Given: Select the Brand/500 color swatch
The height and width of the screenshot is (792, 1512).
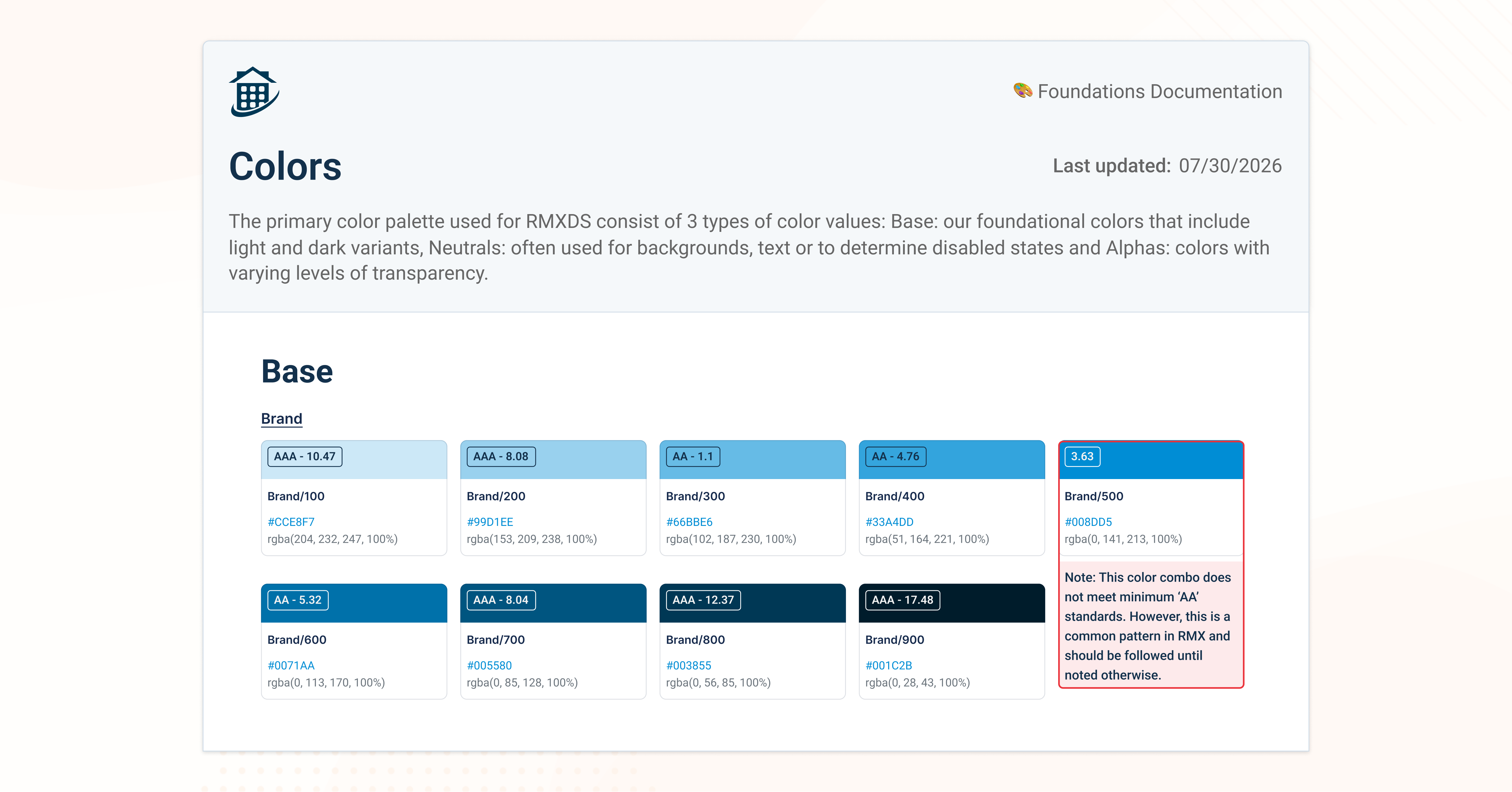Looking at the screenshot, I should [1151, 460].
